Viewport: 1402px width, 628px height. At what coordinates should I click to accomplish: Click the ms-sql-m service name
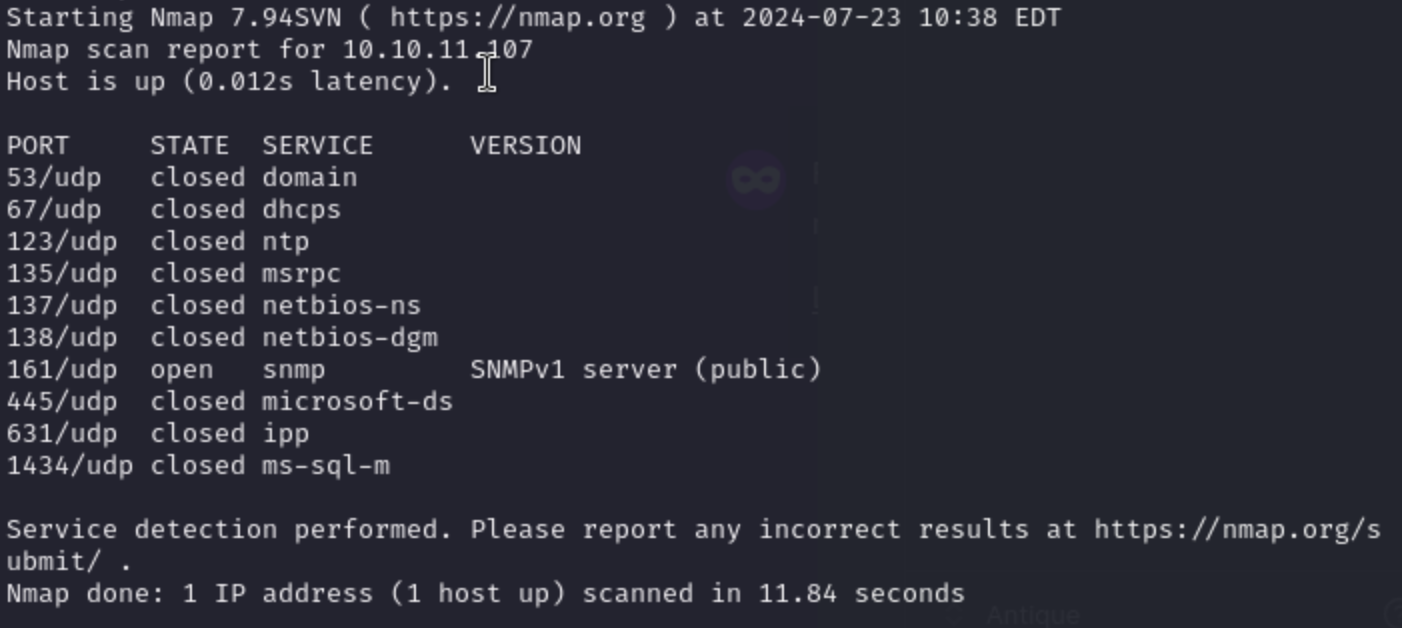(x=325, y=466)
